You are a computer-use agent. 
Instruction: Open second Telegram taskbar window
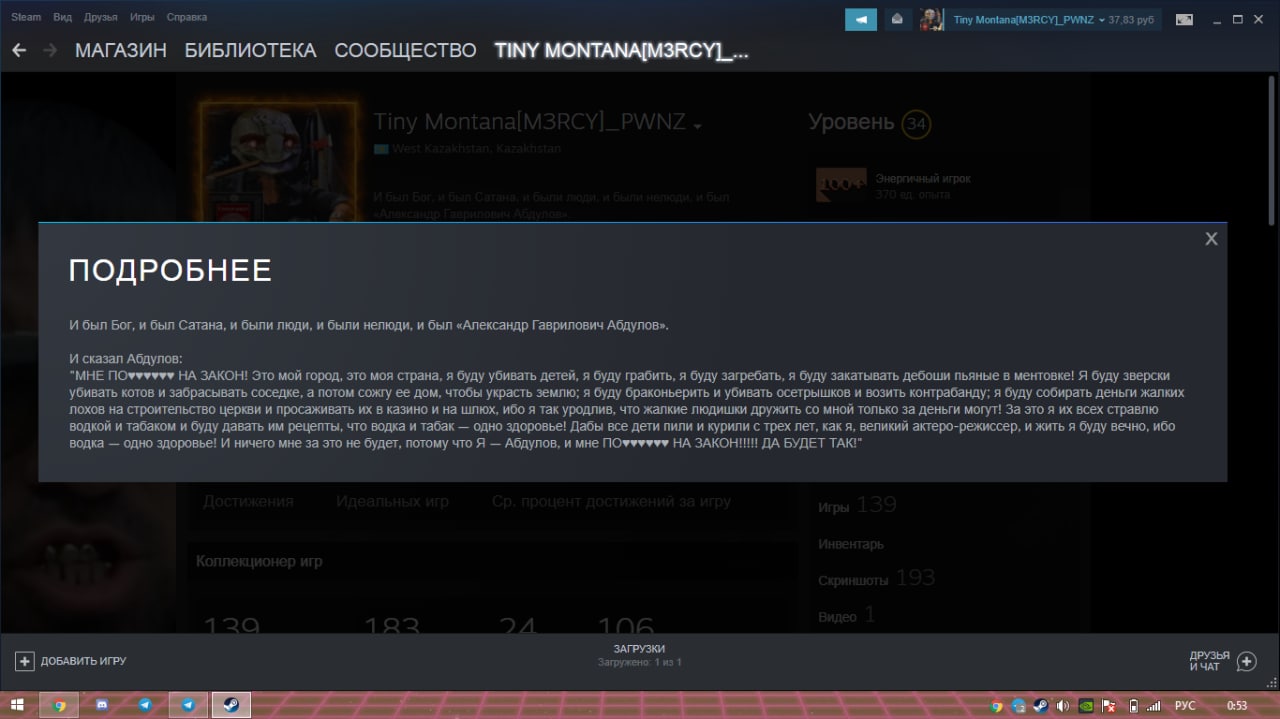pos(188,705)
